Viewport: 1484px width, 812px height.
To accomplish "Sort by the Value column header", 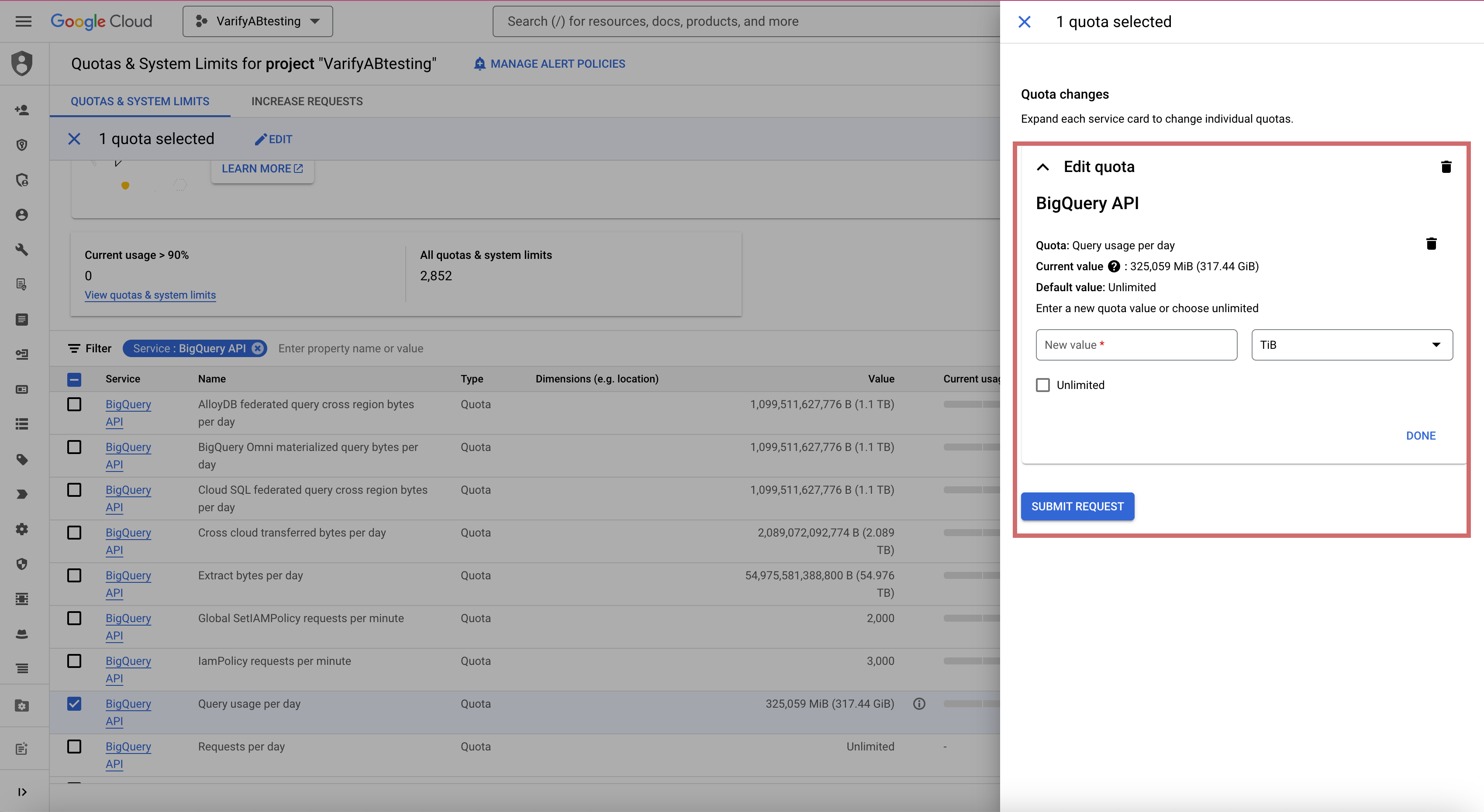I will coord(881,379).
